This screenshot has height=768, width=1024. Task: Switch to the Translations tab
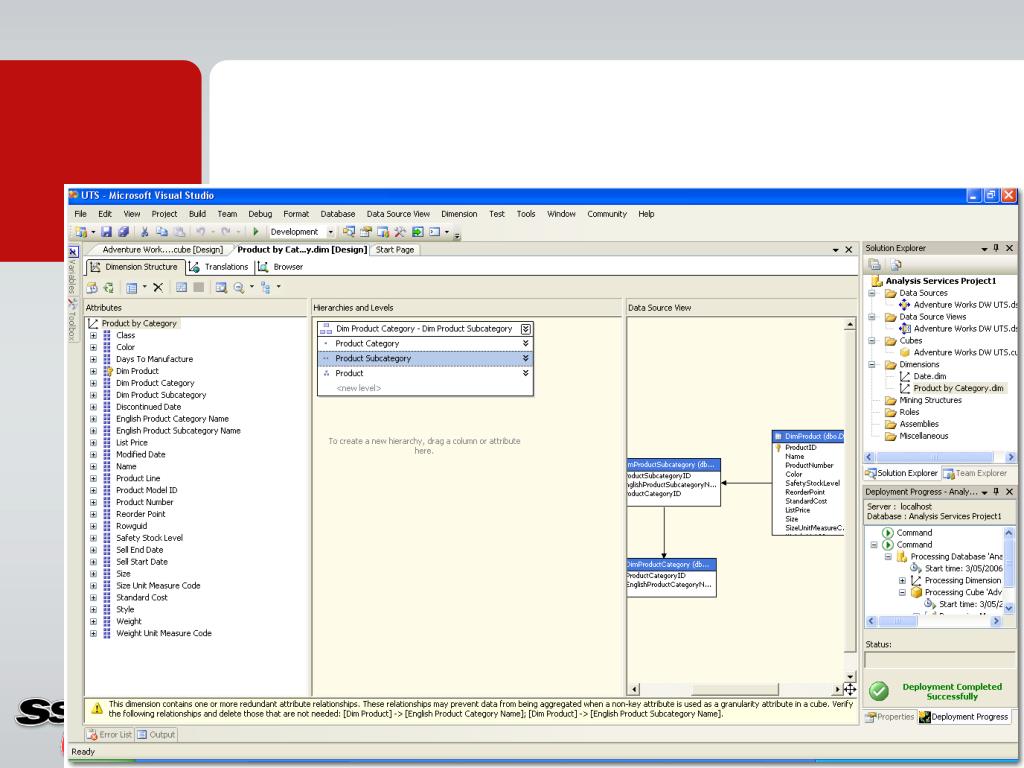pos(219,267)
